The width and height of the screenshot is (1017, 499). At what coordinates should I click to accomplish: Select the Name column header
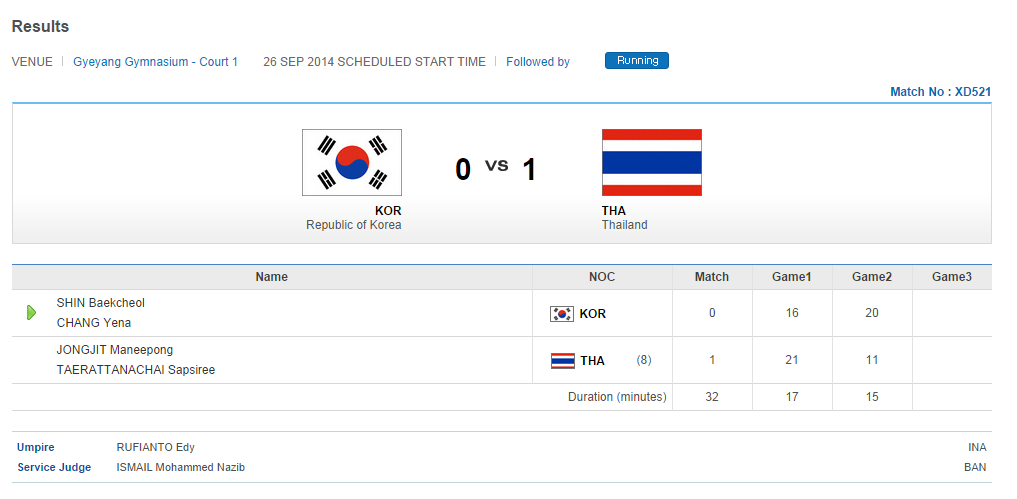point(271,277)
